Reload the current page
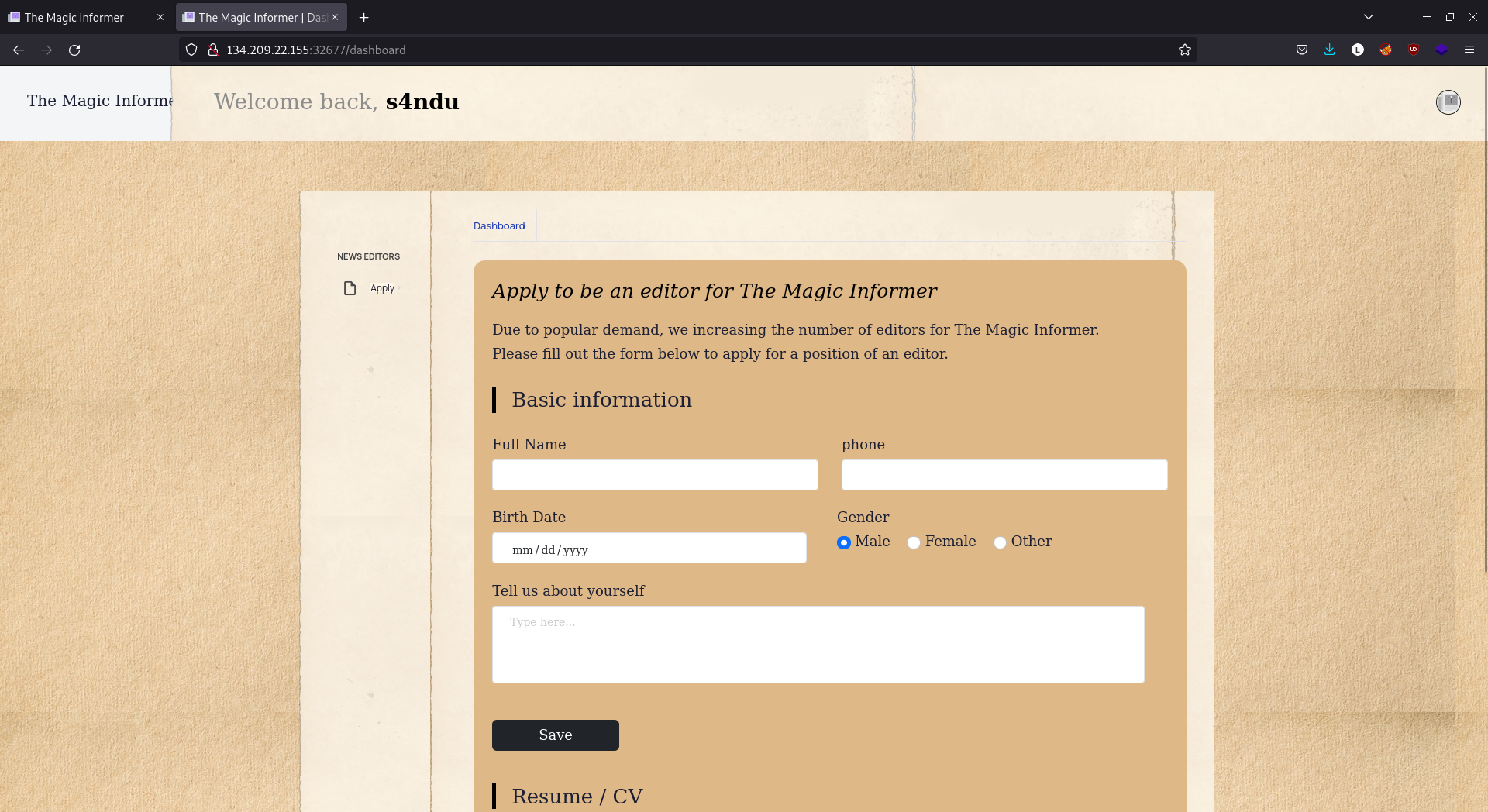The height and width of the screenshot is (812, 1488). click(74, 50)
